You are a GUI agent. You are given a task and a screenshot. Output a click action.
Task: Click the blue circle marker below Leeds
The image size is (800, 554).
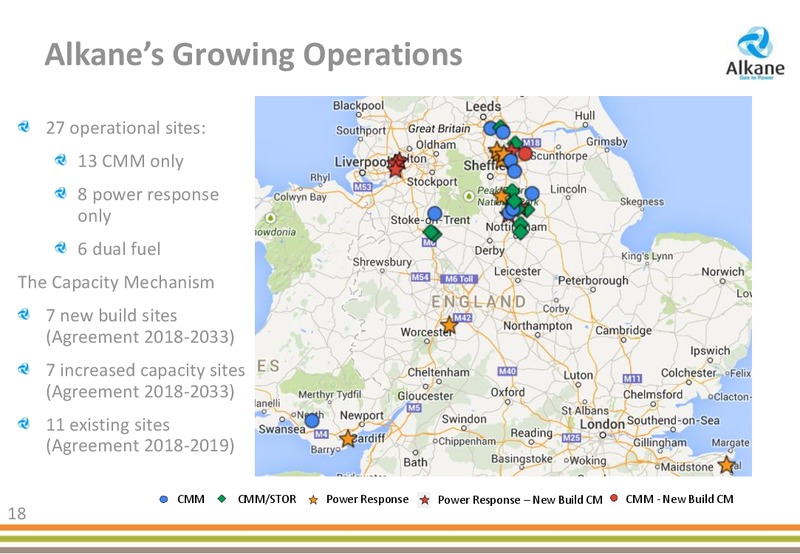pos(490,128)
